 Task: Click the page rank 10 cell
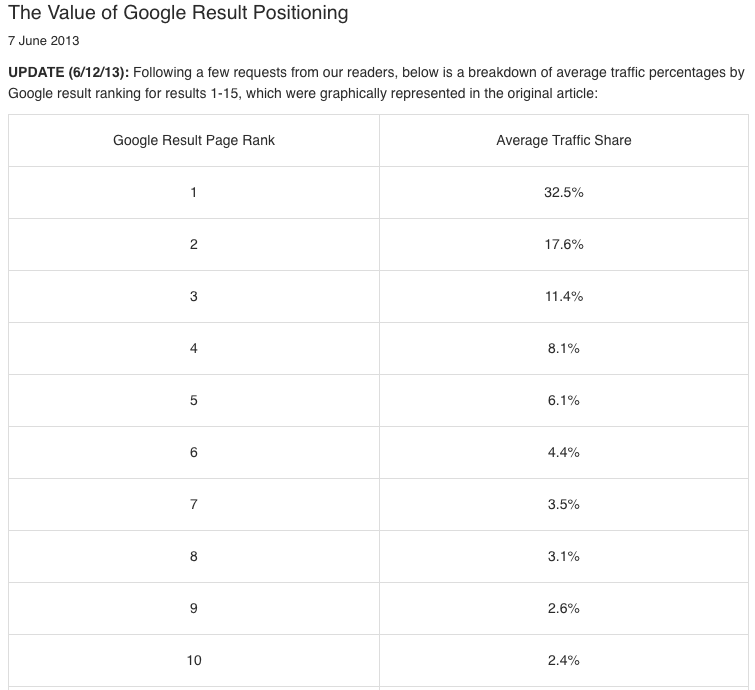click(x=194, y=660)
